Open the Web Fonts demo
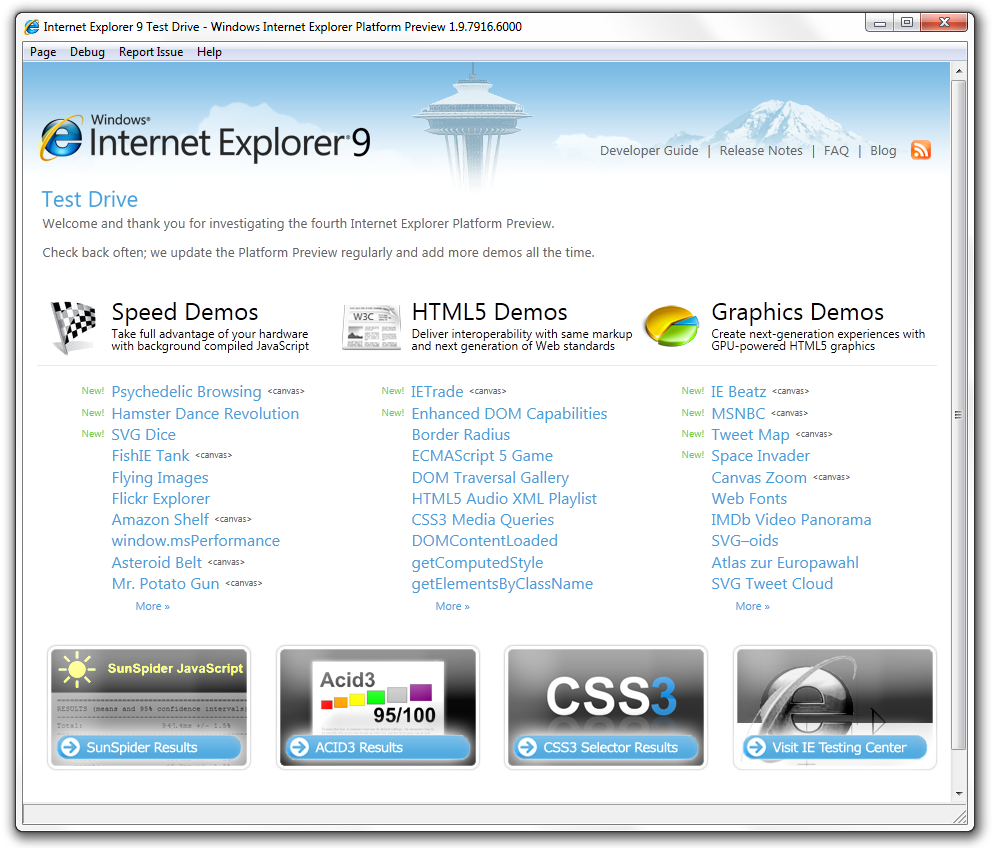Image resolution: width=992 pixels, height=848 pixels. [x=749, y=499]
